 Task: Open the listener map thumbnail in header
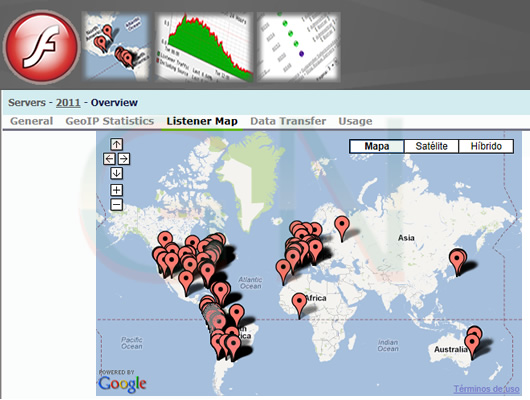116,46
